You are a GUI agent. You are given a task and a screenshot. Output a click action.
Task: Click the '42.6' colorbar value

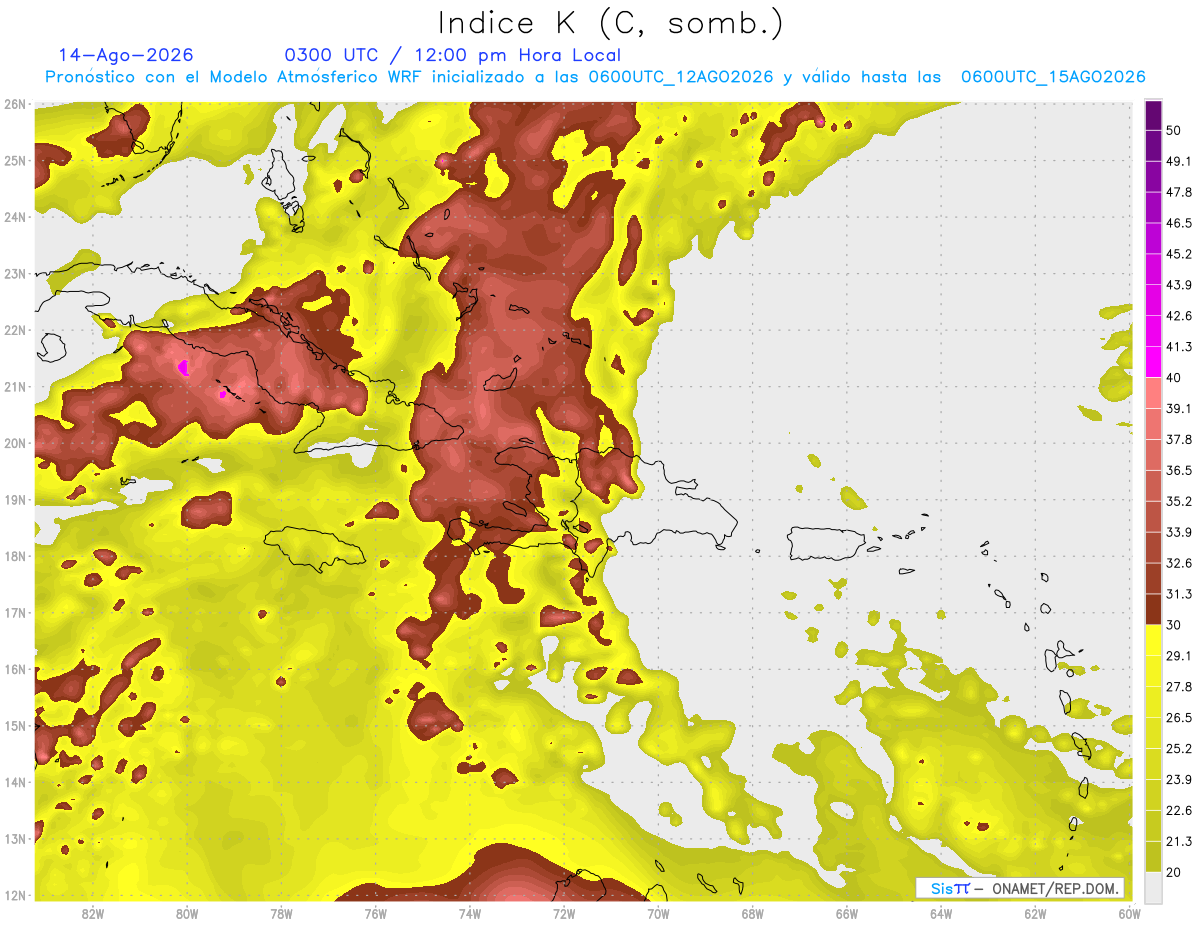(x=1179, y=316)
